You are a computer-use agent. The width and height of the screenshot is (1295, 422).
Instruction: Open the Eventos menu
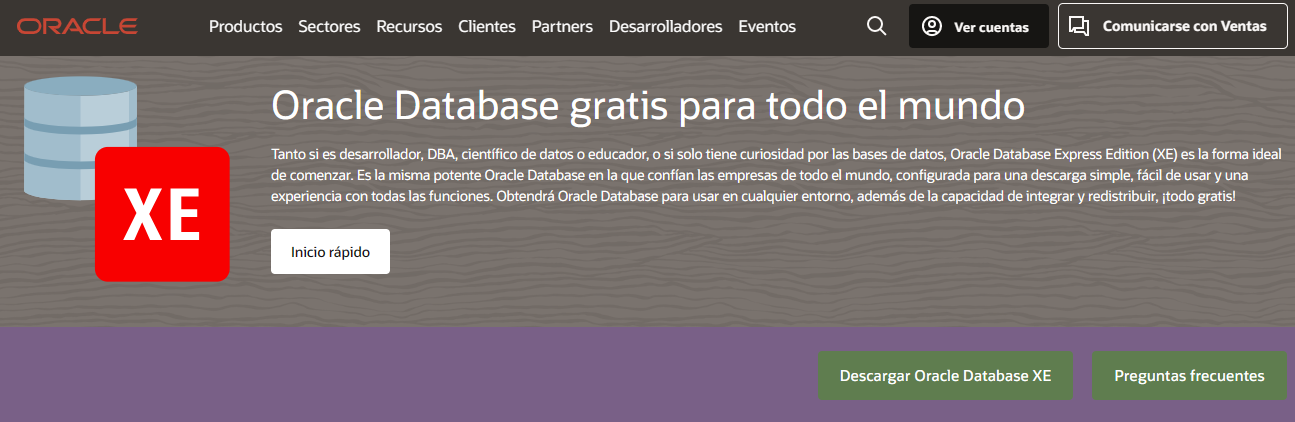[x=767, y=27]
